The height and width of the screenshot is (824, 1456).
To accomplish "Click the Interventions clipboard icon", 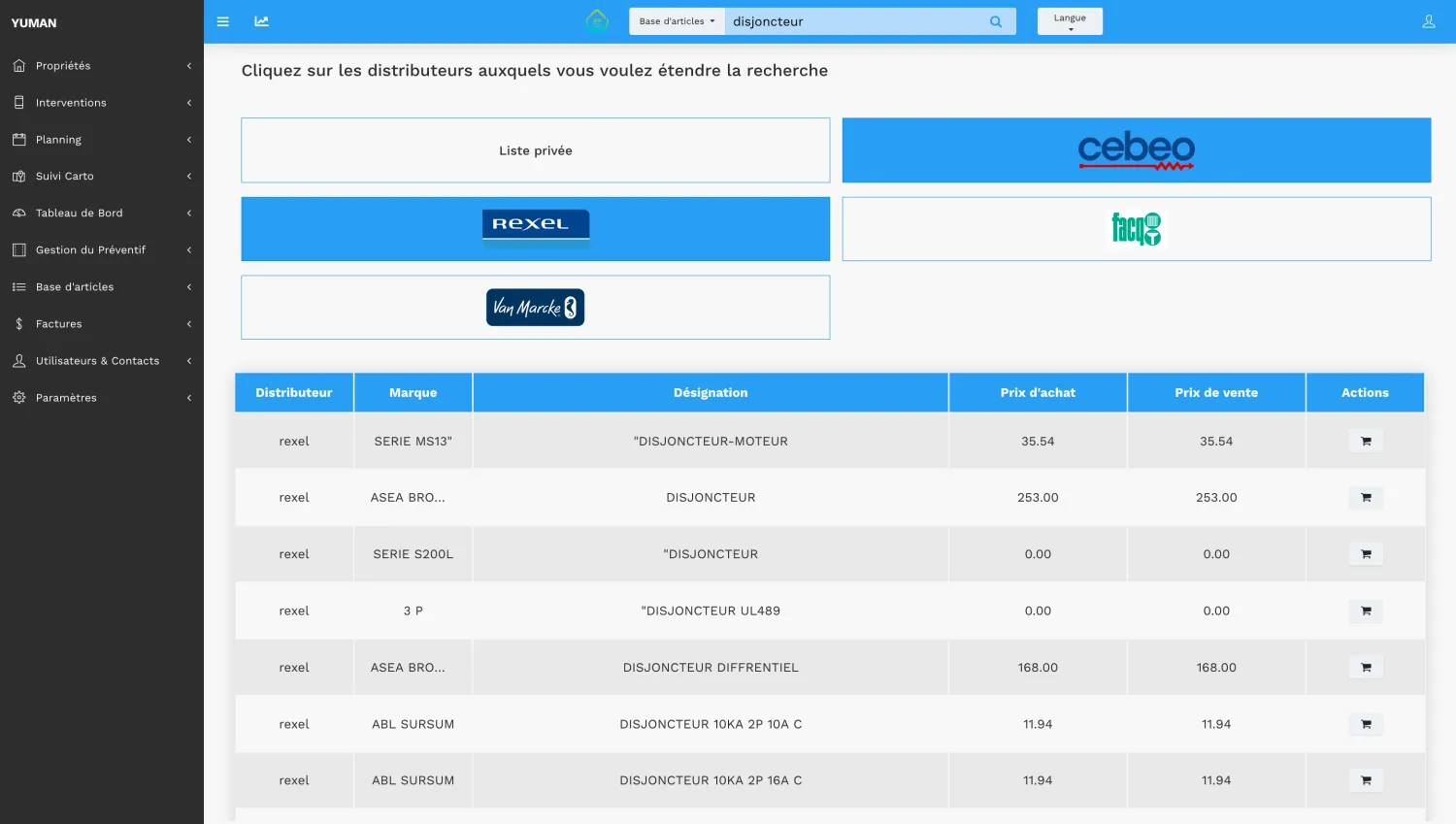I will click(19, 103).
